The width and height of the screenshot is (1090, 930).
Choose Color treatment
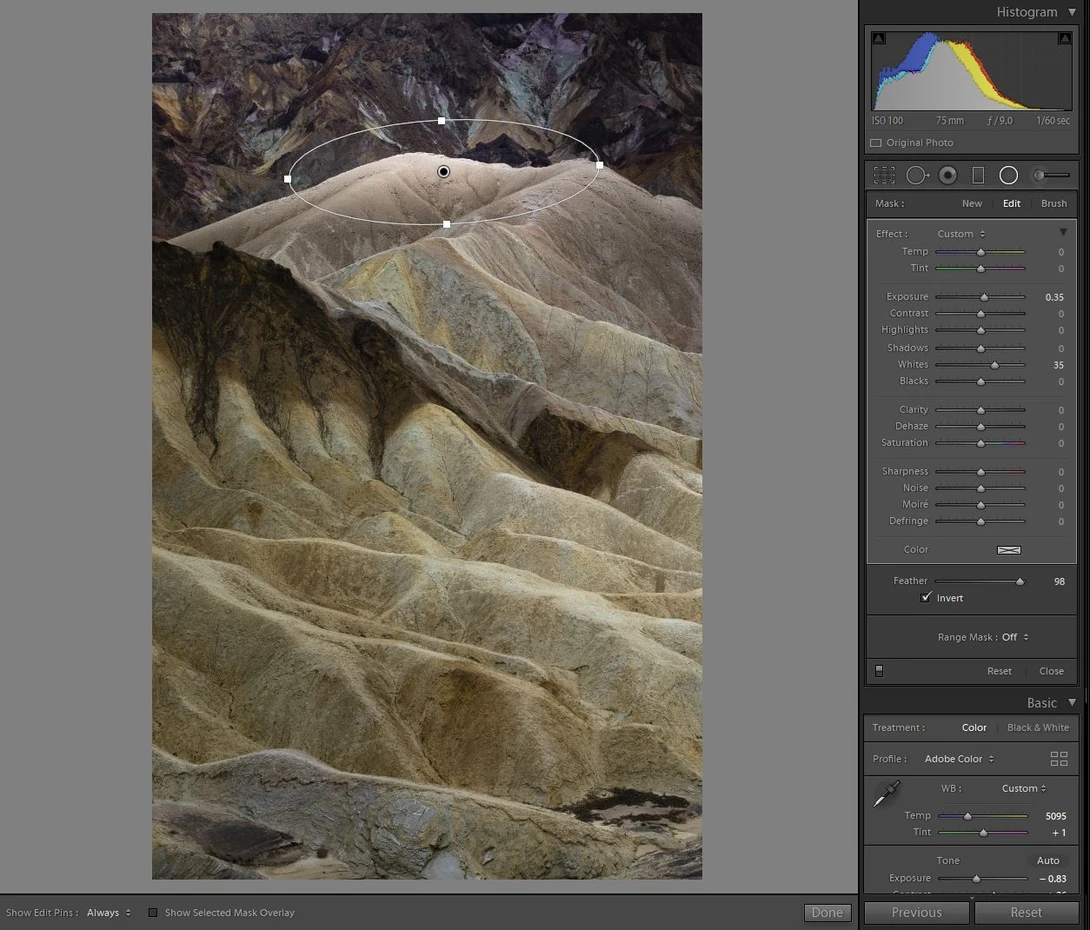pos(974,728)
